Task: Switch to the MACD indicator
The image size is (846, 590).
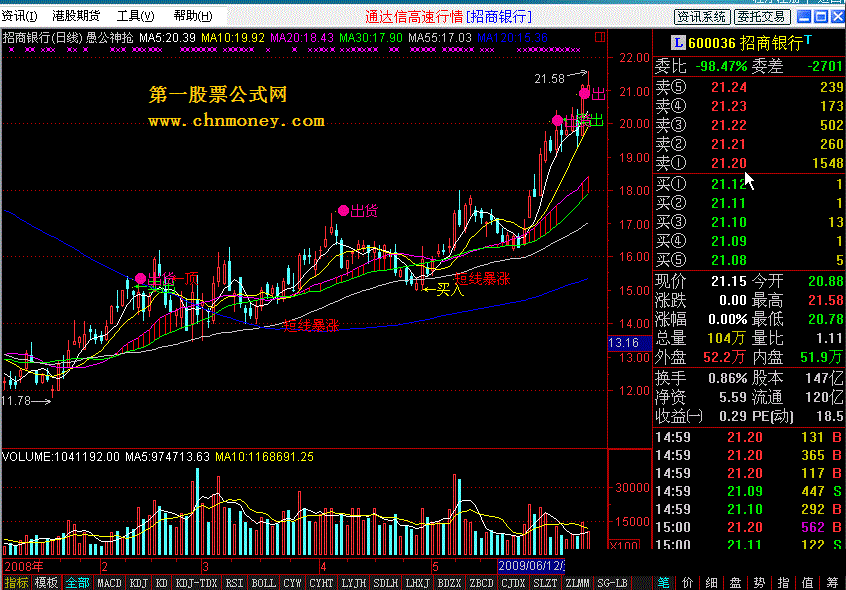Action: 110,583
